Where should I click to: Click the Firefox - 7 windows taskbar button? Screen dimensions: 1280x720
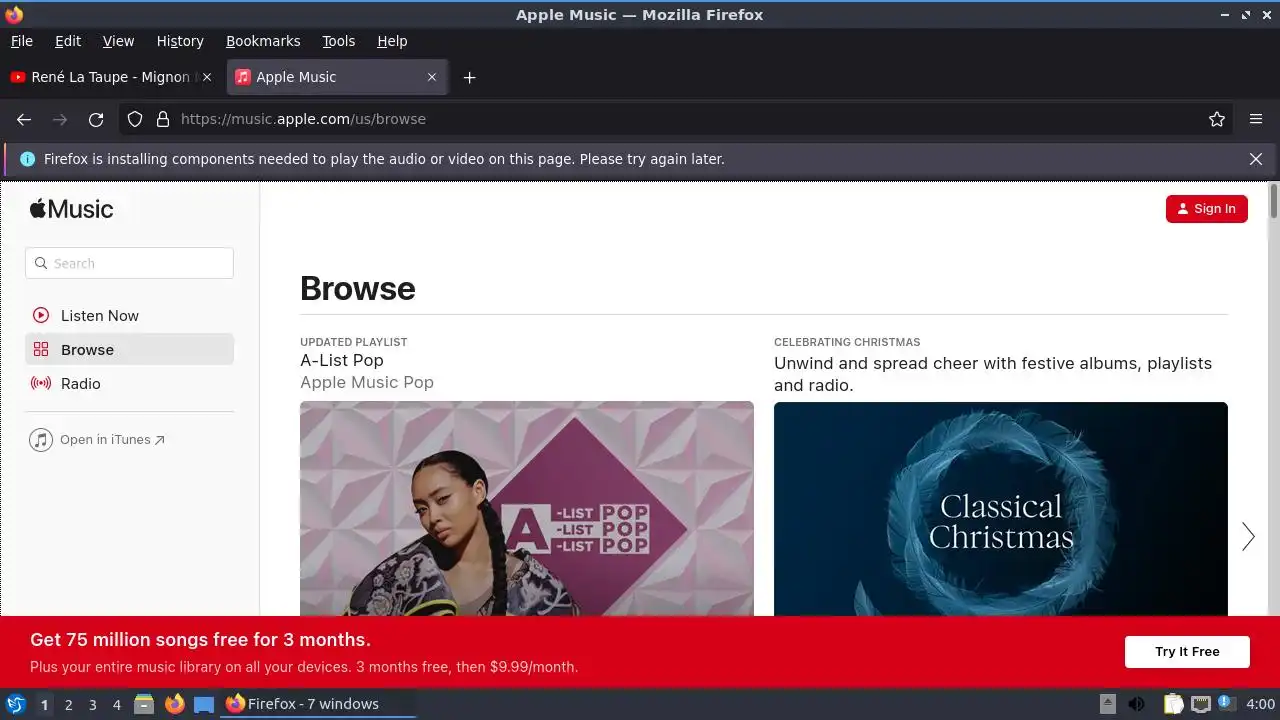tap(318, 704)
